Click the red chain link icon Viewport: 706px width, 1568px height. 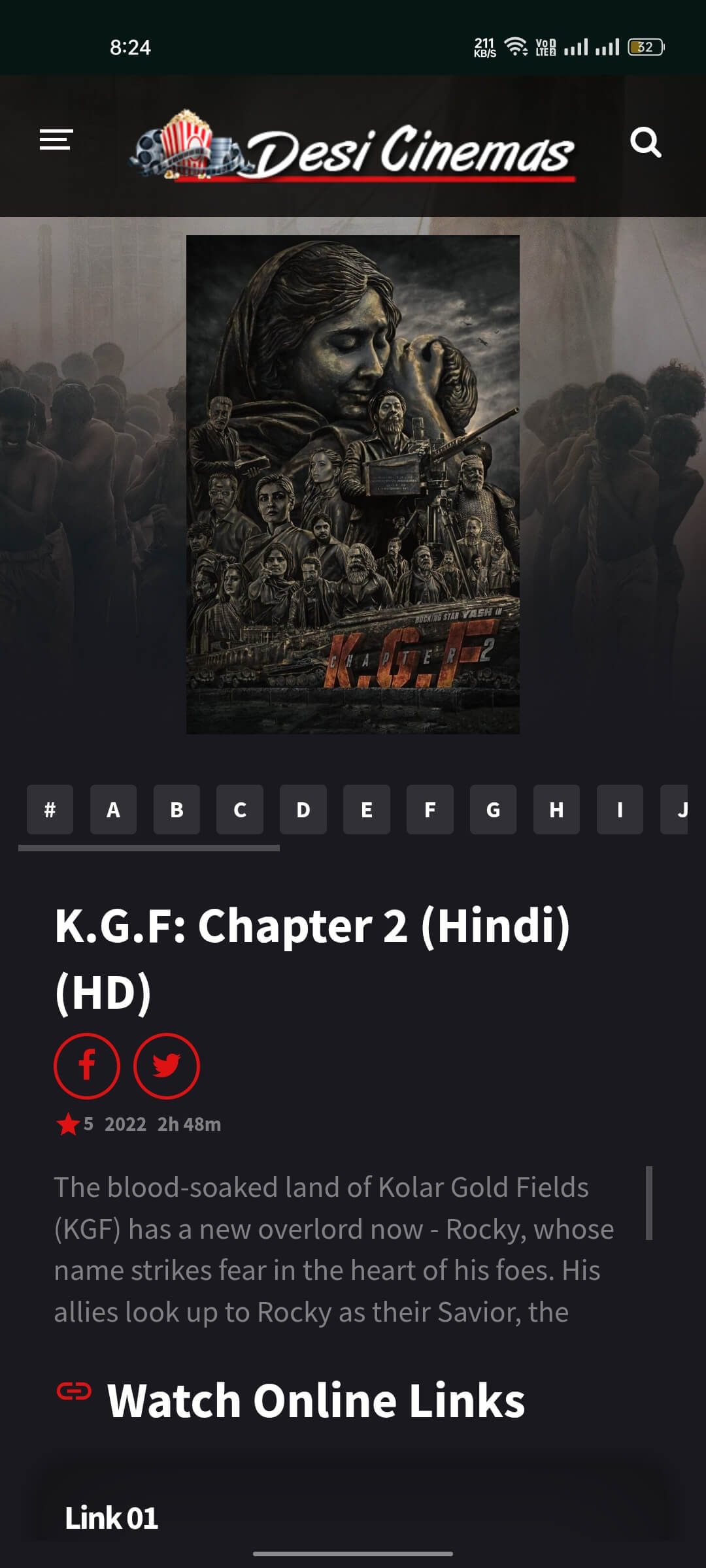tap(74, 1392)
